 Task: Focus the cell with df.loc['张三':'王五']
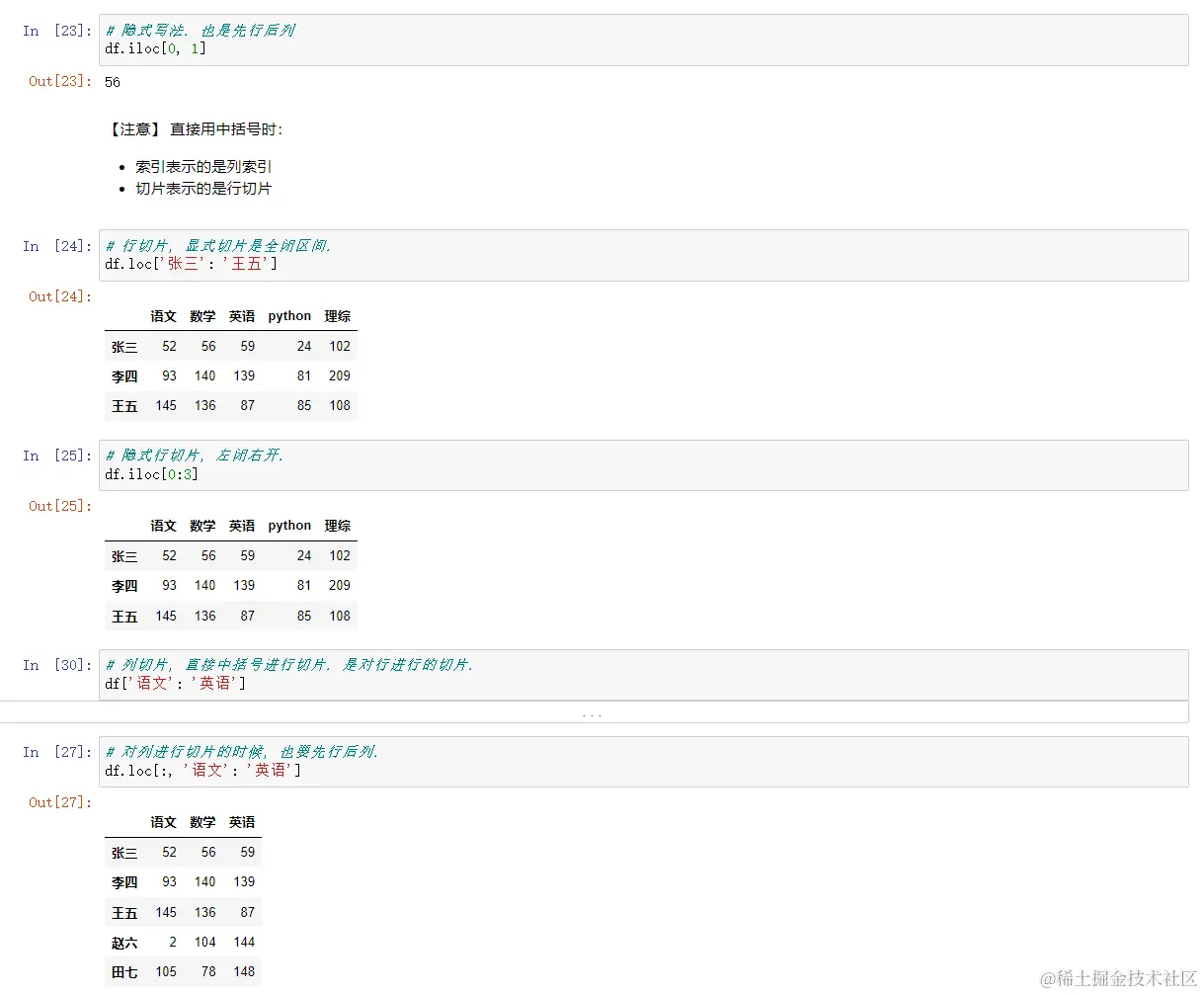(643, 255)
